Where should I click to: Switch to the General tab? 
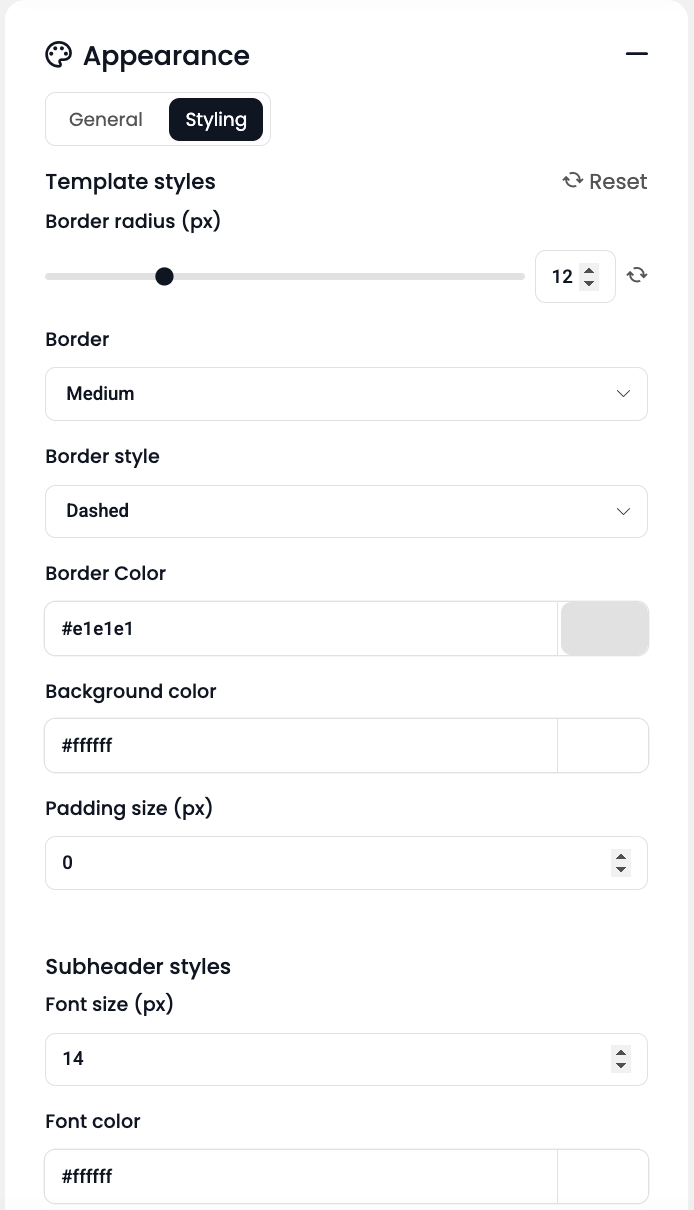click(106, 120)
